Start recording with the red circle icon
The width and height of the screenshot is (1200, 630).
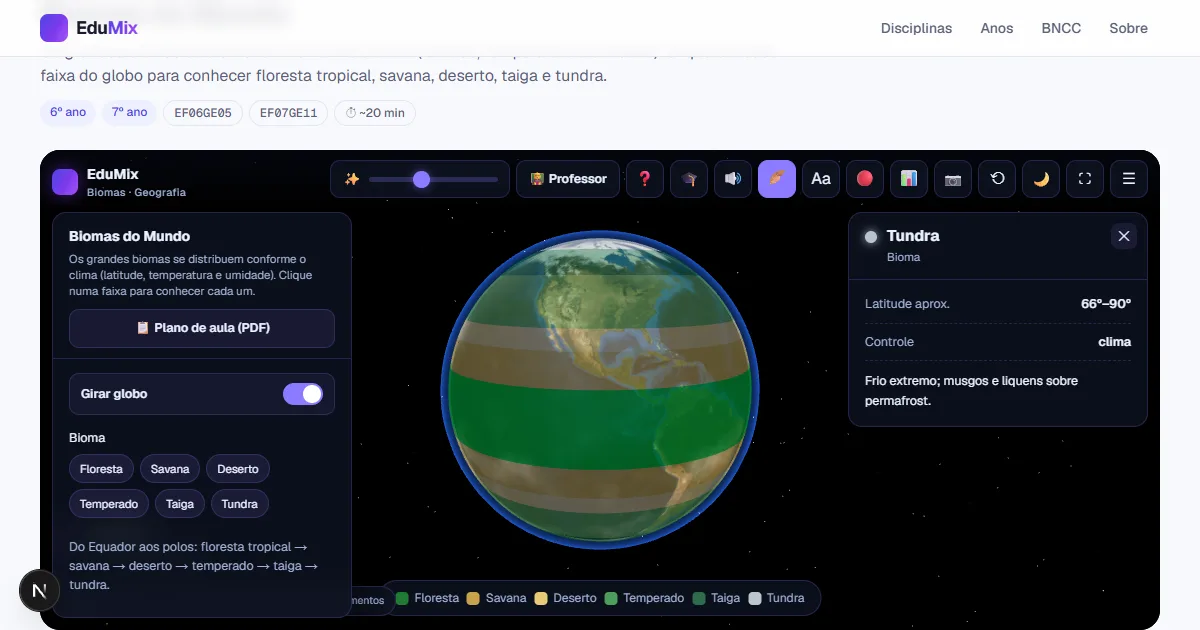coord(865,179)
